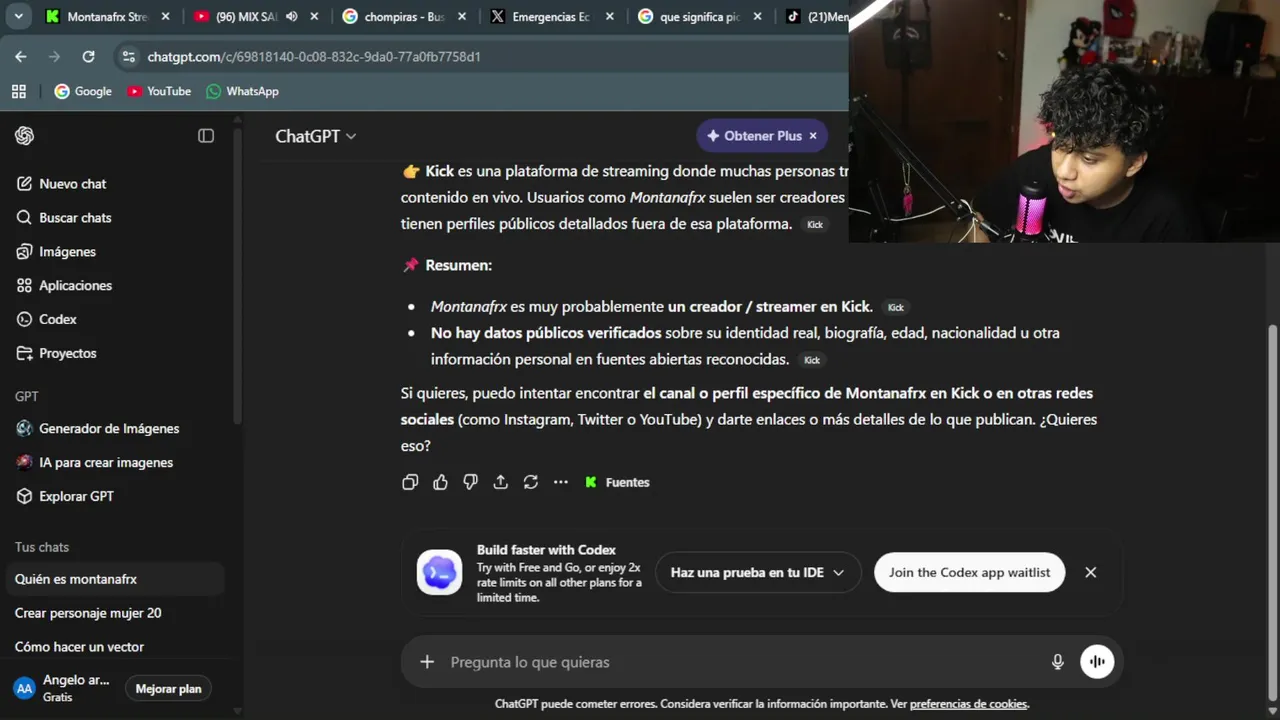This screenshot has width=1280, height=720.
Task: Click the microphone dictation icon
Action: coord(1058,662)
